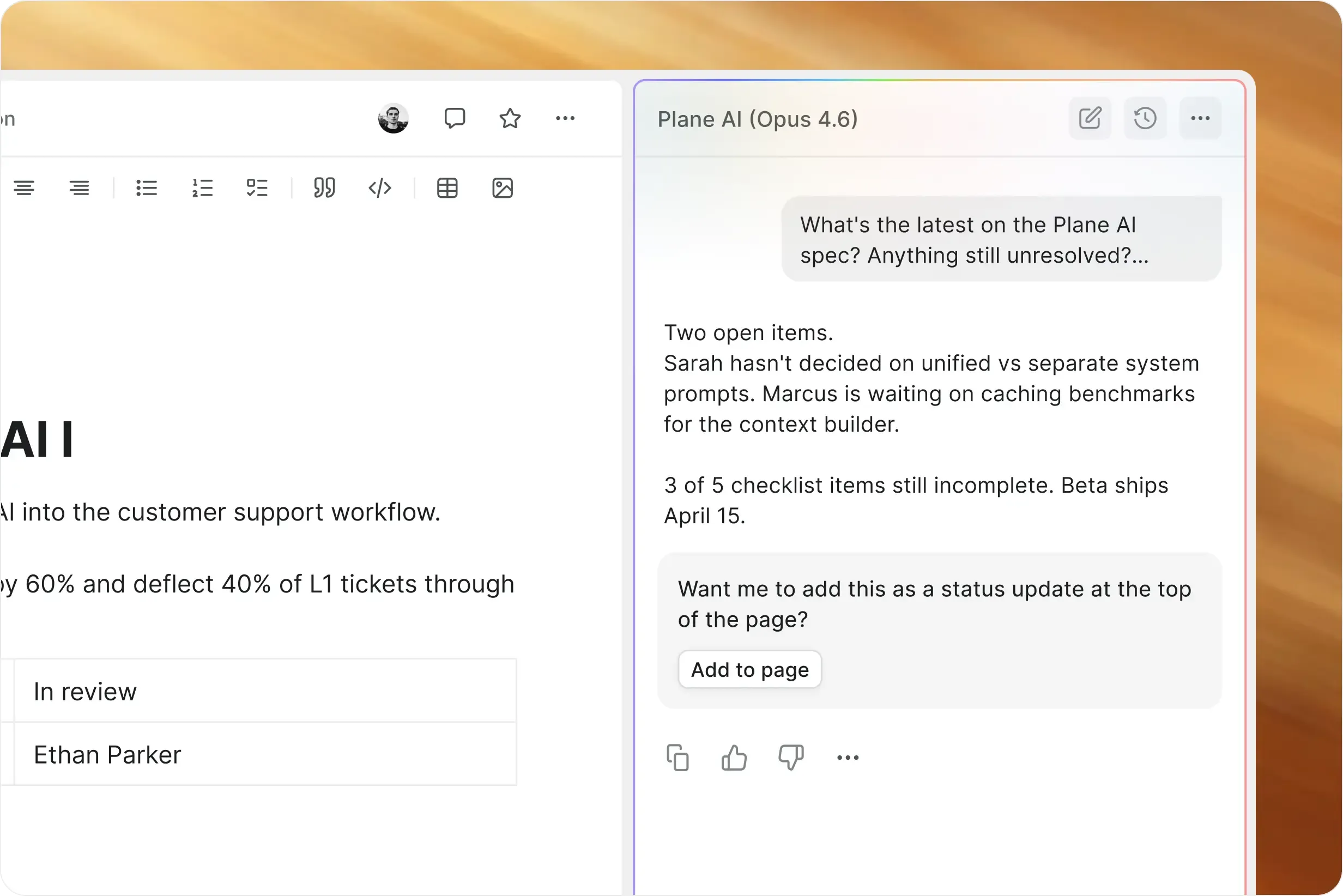The image size is (1343, 896).
Task: Click the Add to page button
Action: tap(750, 669)
